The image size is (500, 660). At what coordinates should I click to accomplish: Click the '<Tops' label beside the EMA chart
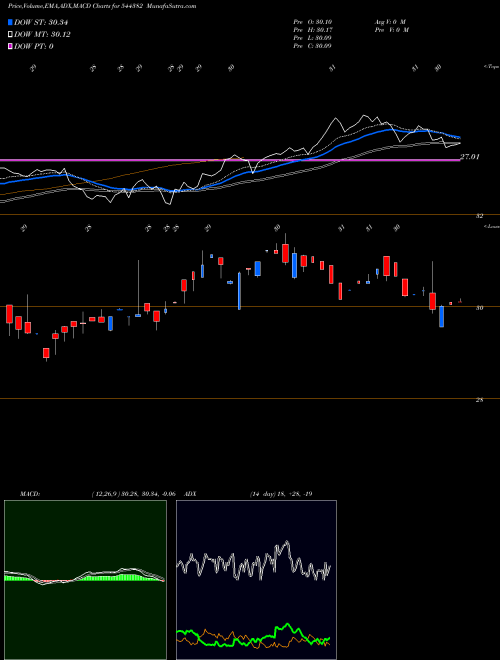click(491, 67)
